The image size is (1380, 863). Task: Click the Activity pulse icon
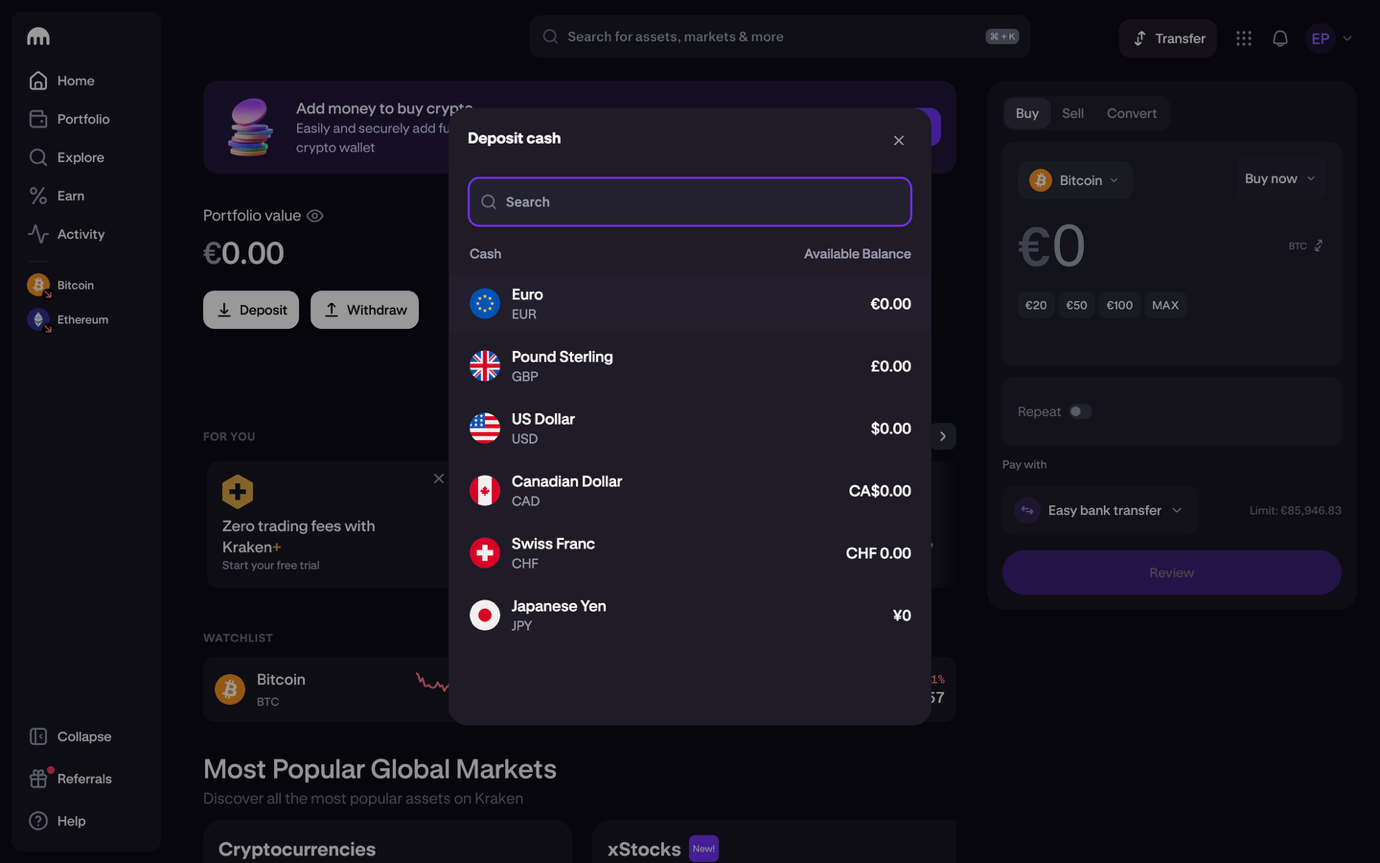pos(38,234)
